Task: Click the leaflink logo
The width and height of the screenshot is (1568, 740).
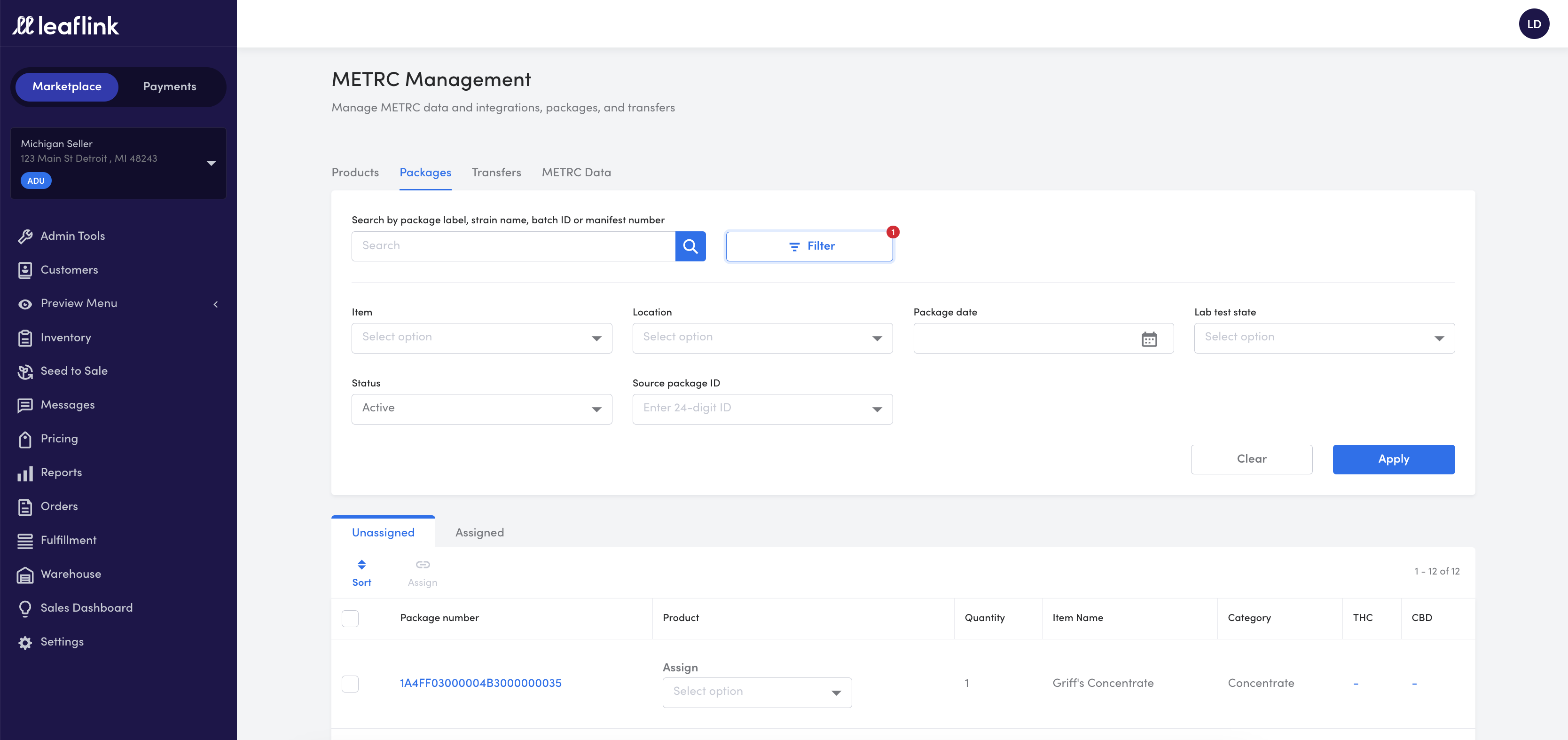Action: pyautogui.click(x=66, y=25)
